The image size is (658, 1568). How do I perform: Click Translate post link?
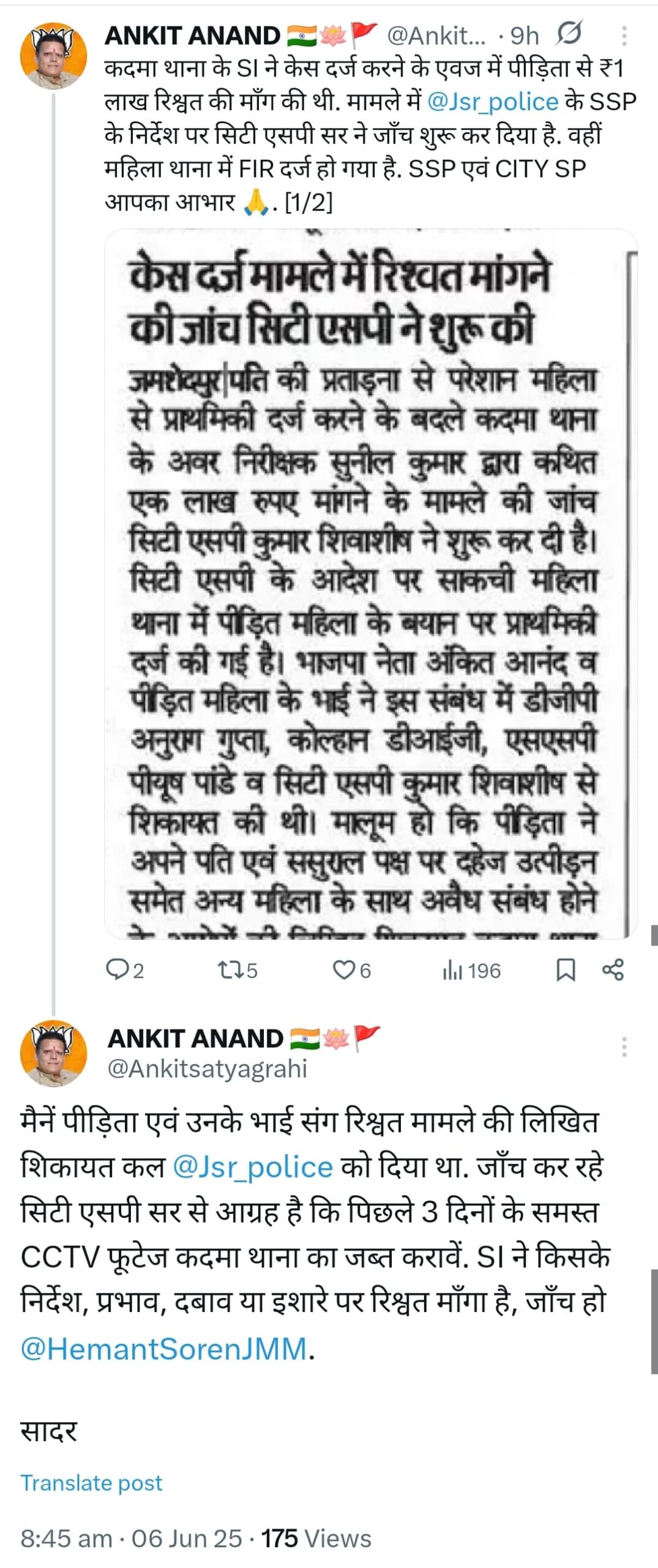(92, 1483)
